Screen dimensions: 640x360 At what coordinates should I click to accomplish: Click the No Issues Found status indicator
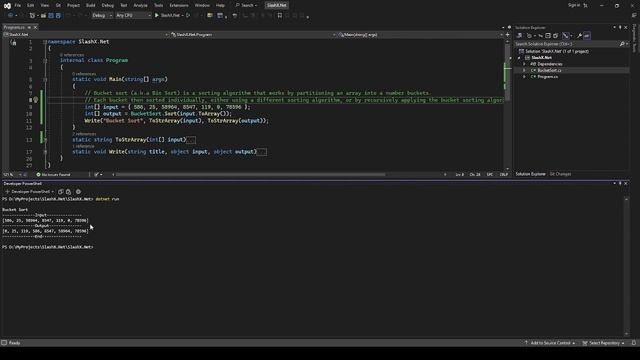[x=53, y=175]
